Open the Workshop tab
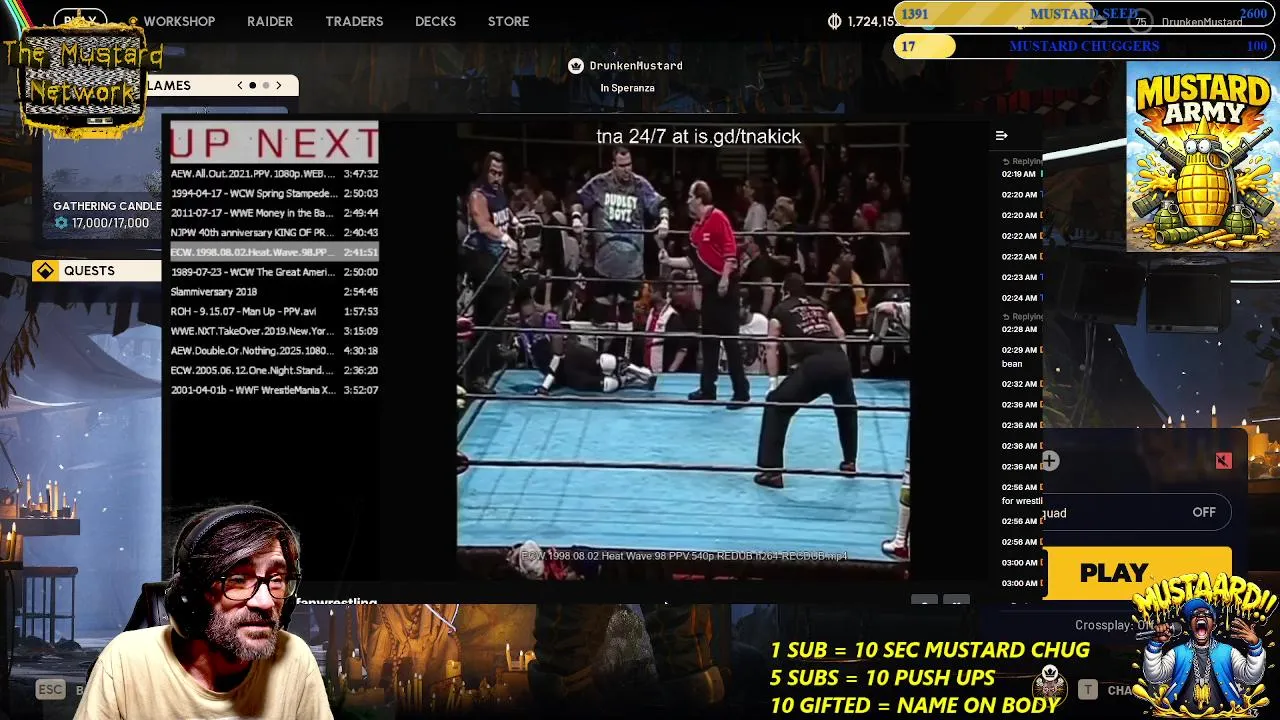1280x720 pixels. (x=179, y=21)
